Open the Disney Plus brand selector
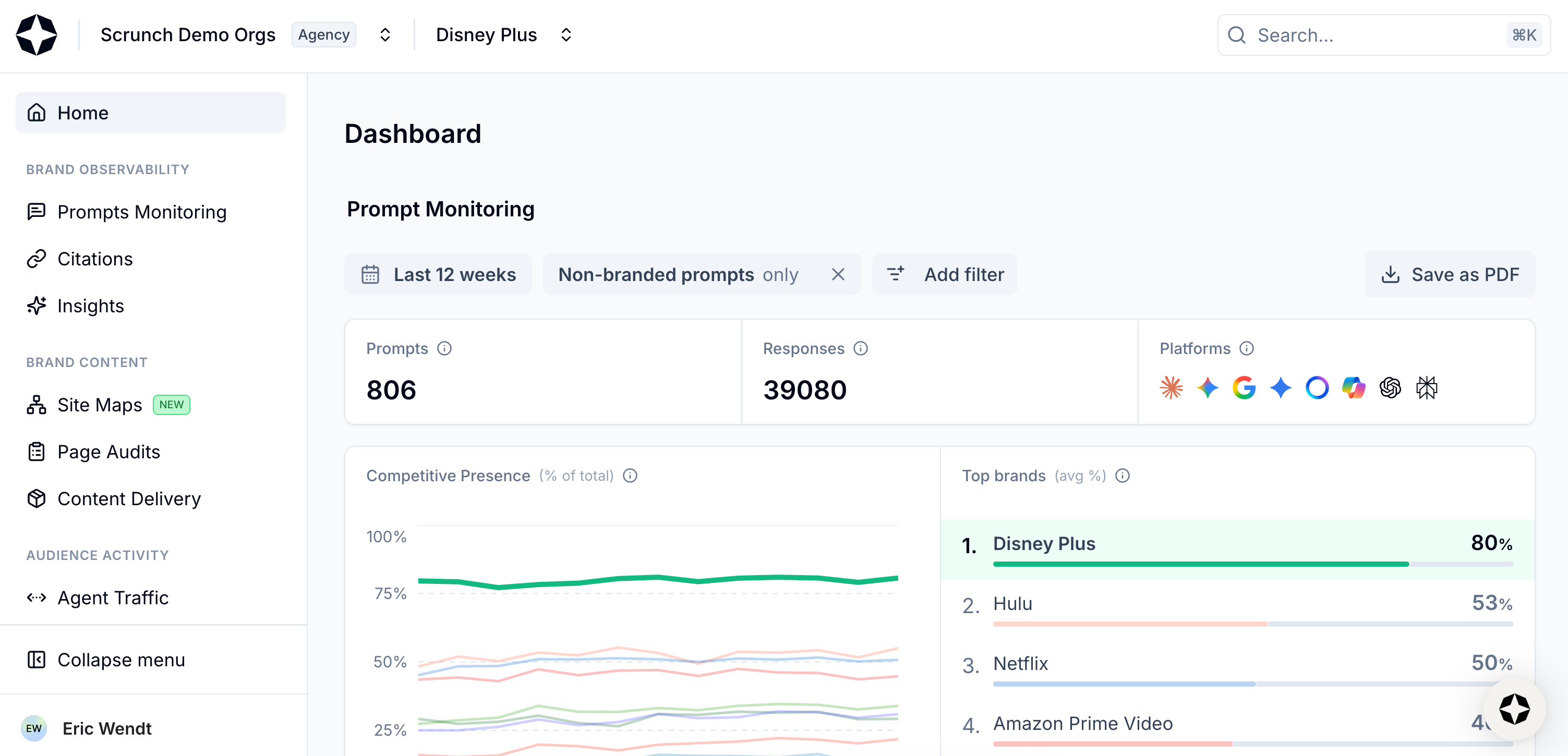This screenshot has width=1568, height=756. pos(566,34)
